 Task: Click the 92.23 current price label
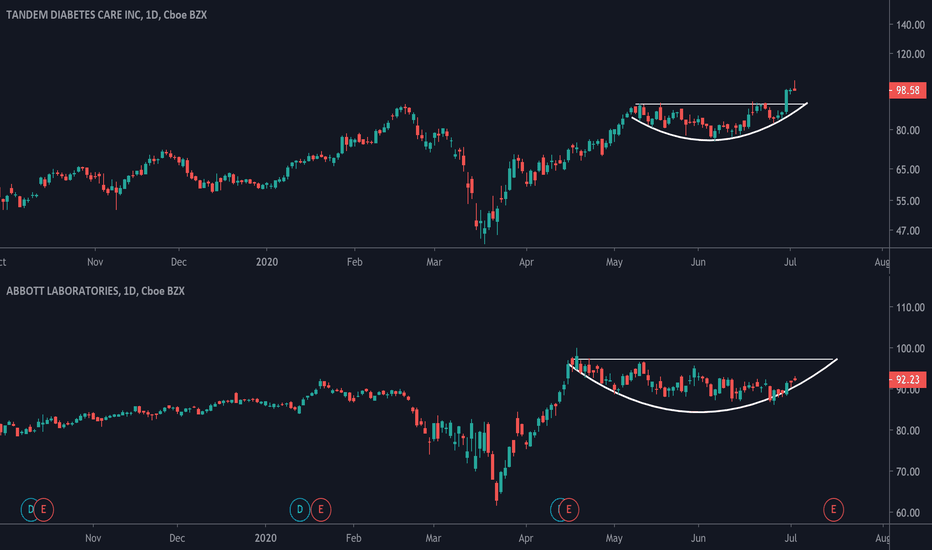pos(908,379)
